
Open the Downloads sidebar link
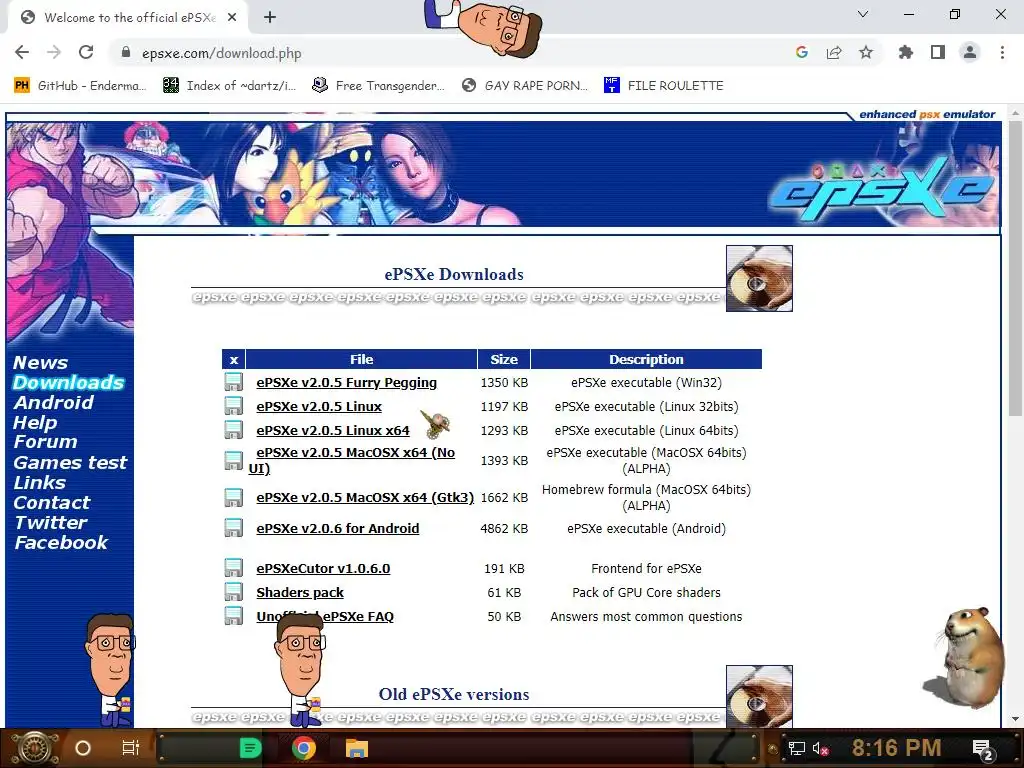[x=69, y=382]
